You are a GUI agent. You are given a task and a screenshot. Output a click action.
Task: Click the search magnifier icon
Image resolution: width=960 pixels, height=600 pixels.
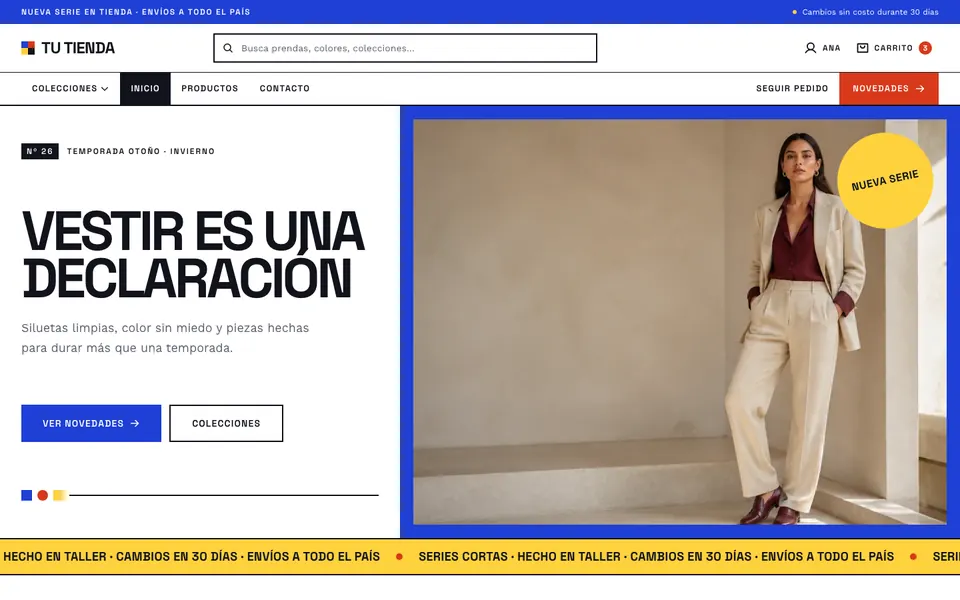click(228, 48)
